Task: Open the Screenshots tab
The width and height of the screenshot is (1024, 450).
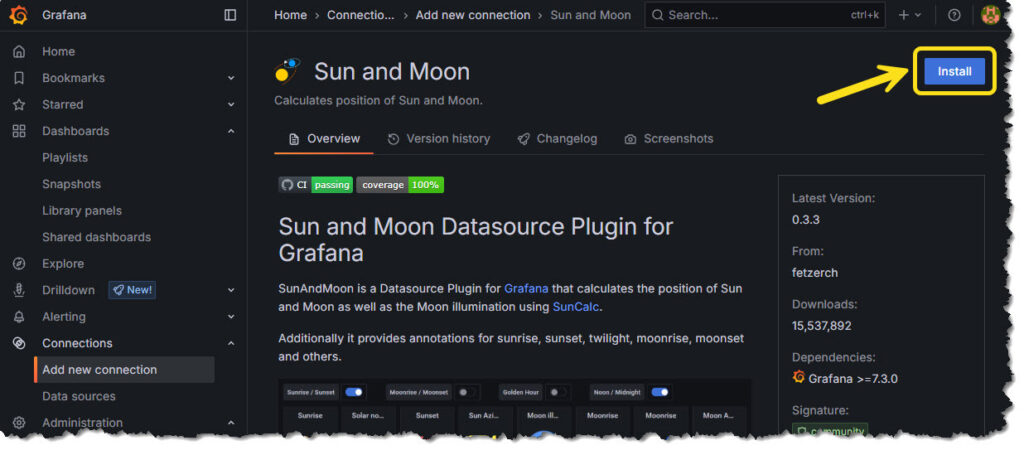Action: pyautogui.click(x=669, y=138)
